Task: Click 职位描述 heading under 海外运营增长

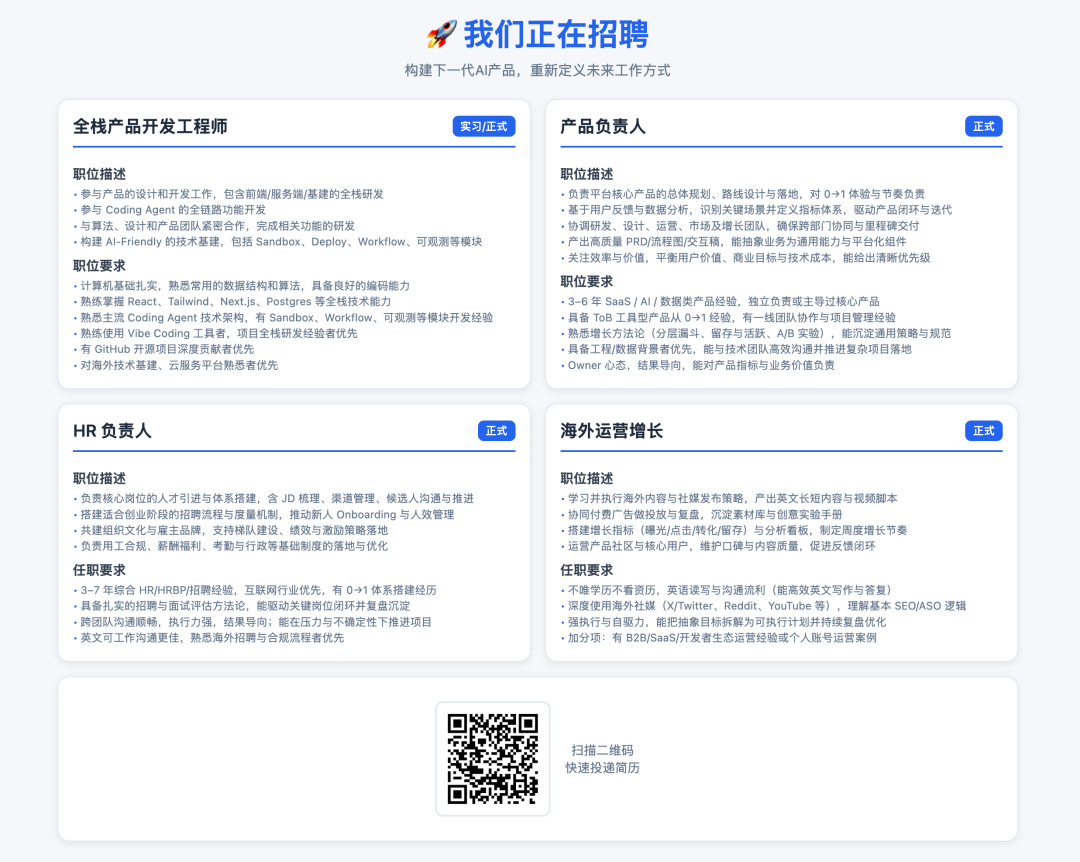Action: point(586,478)
